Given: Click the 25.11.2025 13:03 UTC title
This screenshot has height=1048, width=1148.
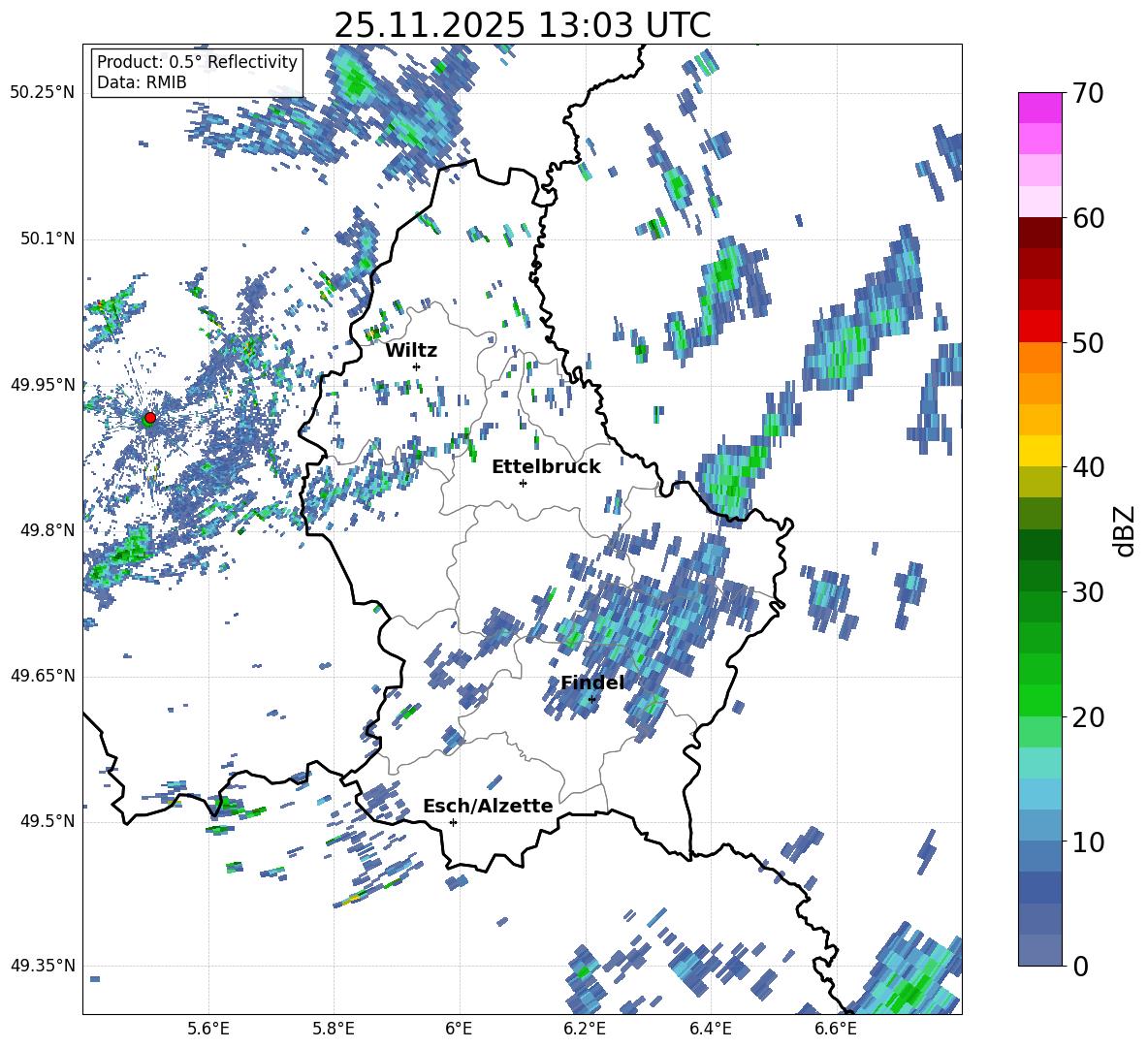Looking at the screenshot, I should coord(523,25).
